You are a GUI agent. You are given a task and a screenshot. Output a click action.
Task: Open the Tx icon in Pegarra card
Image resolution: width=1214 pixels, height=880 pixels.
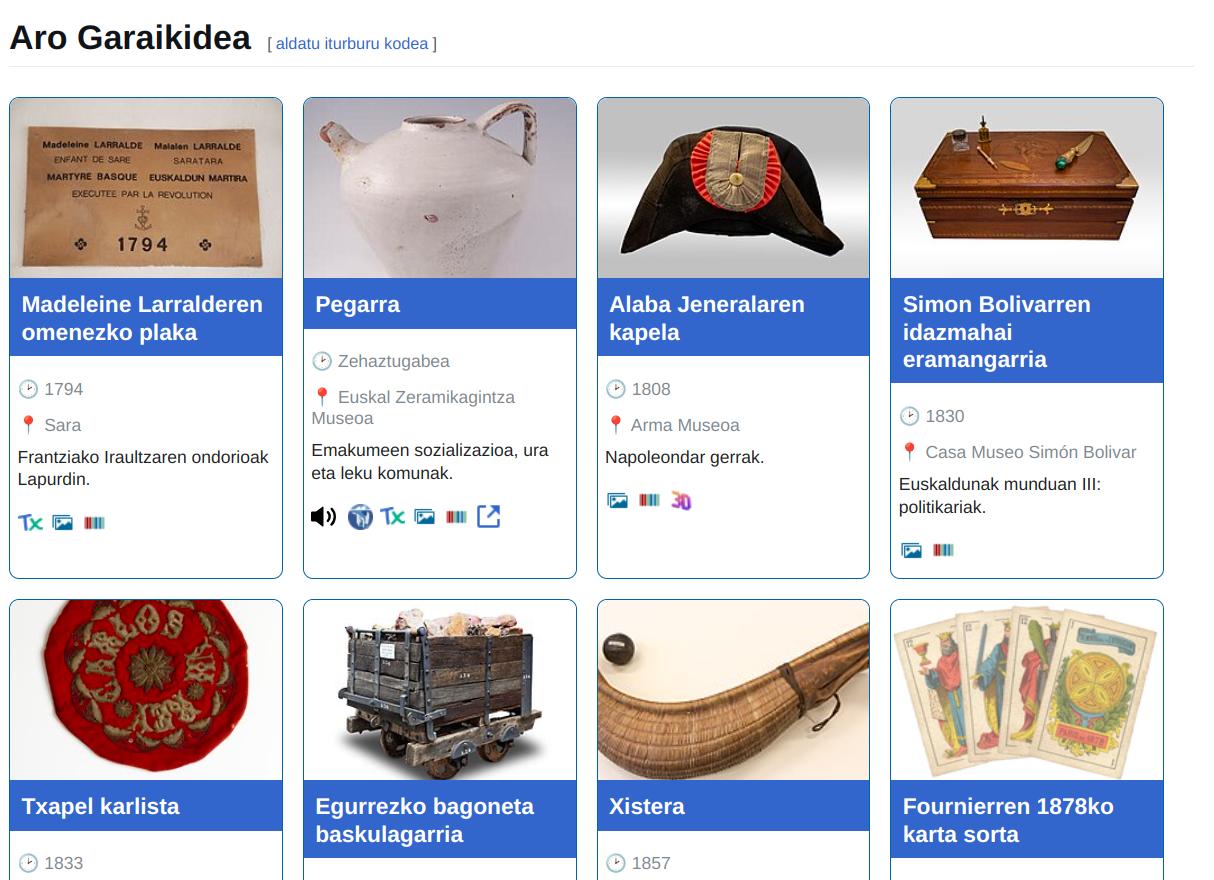coord(392,517)
